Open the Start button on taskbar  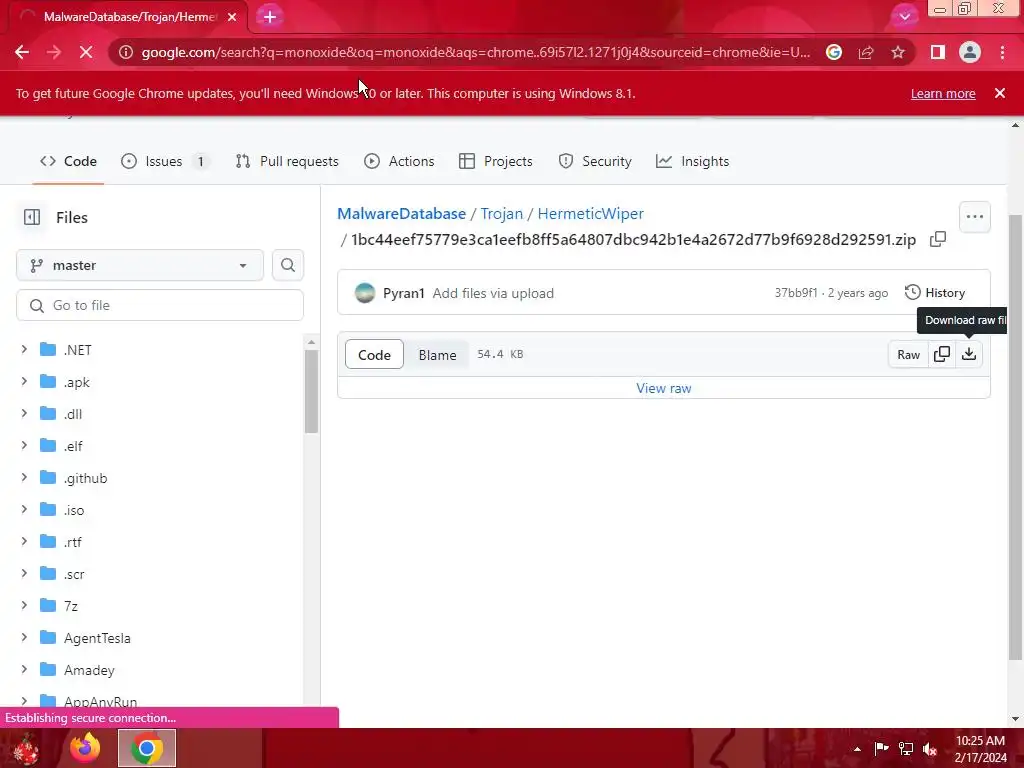click(x=26, y=748)
